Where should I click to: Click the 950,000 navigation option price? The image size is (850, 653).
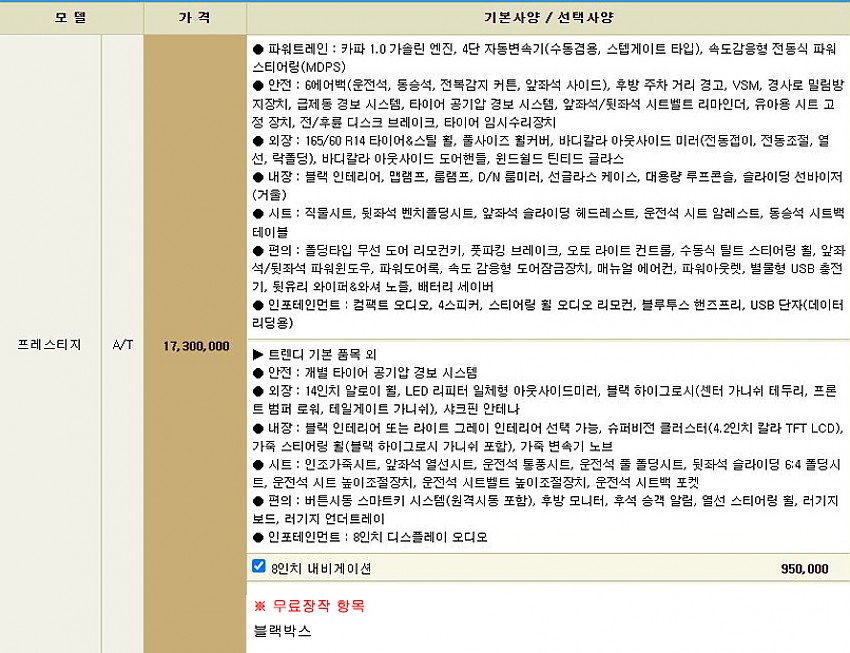click(803, 568)
